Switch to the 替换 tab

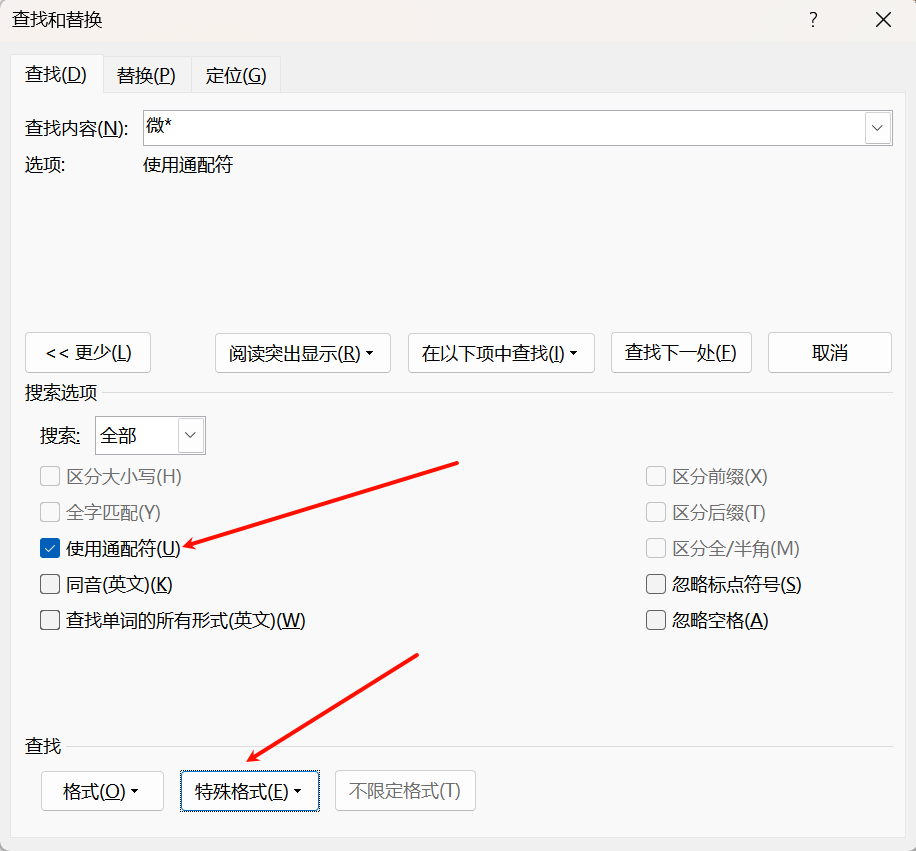coord(146,75)
